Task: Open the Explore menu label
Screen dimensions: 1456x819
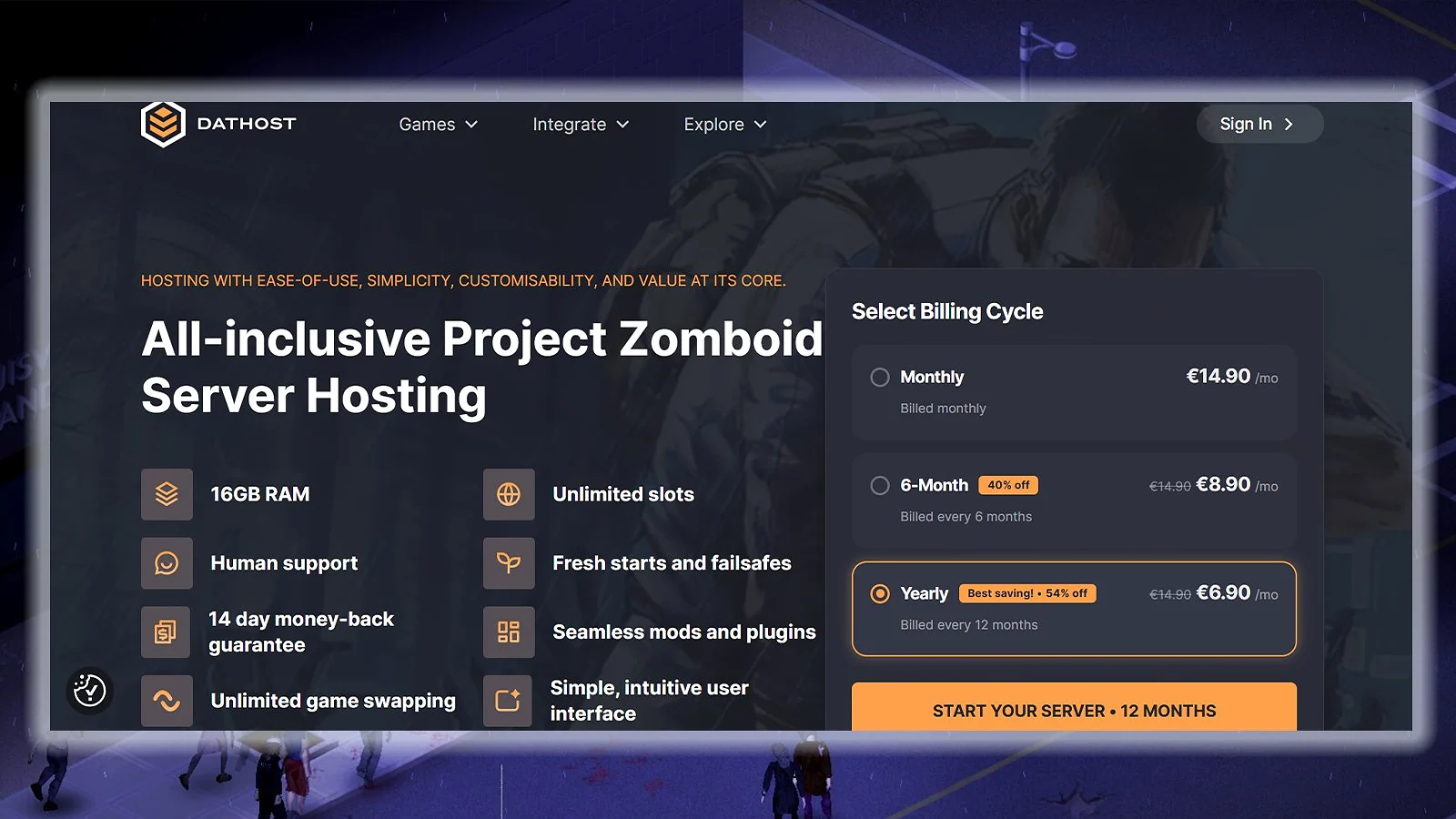Action: click(714, 125)
